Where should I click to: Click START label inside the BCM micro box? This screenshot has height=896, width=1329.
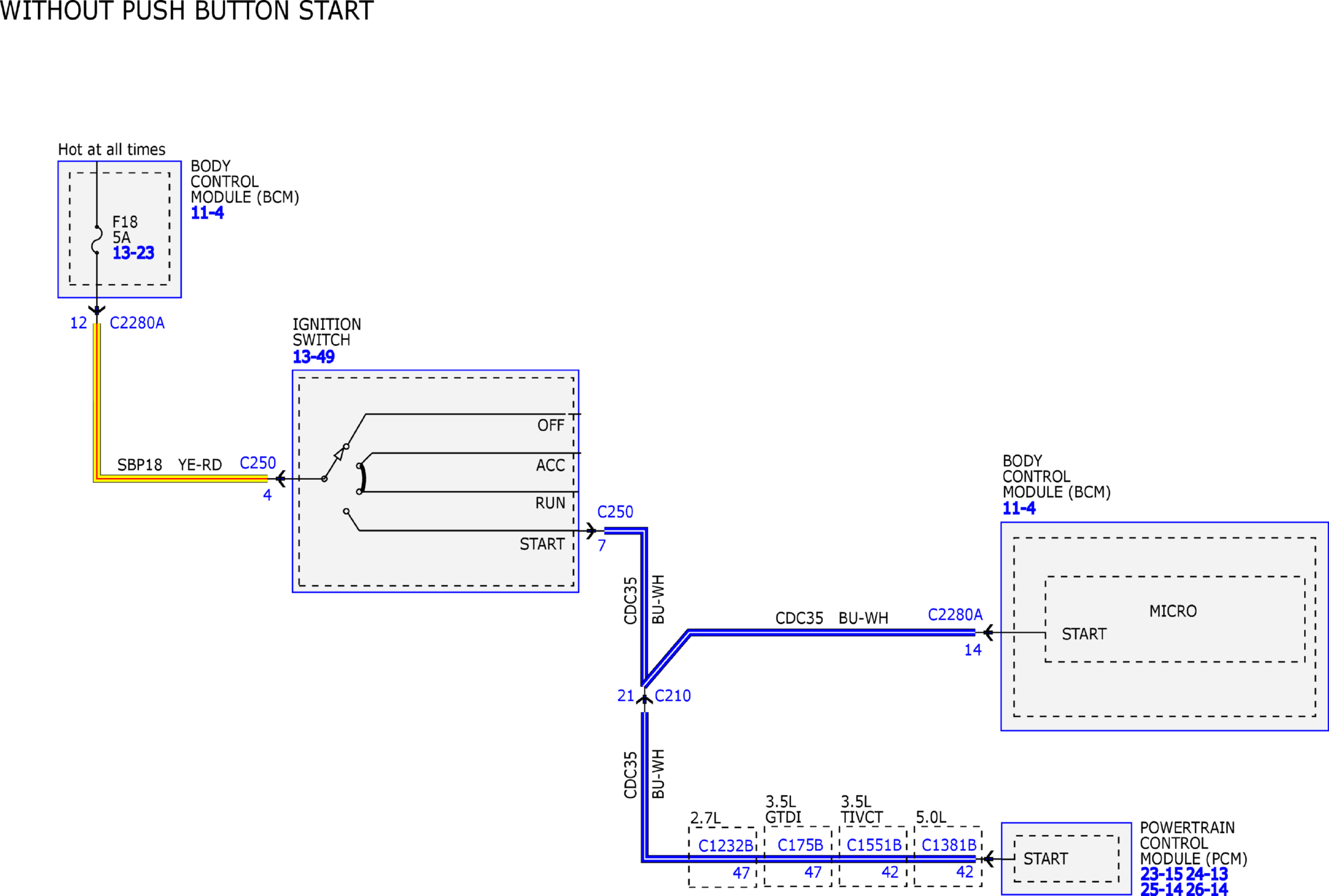click(x=1084, y=634)
